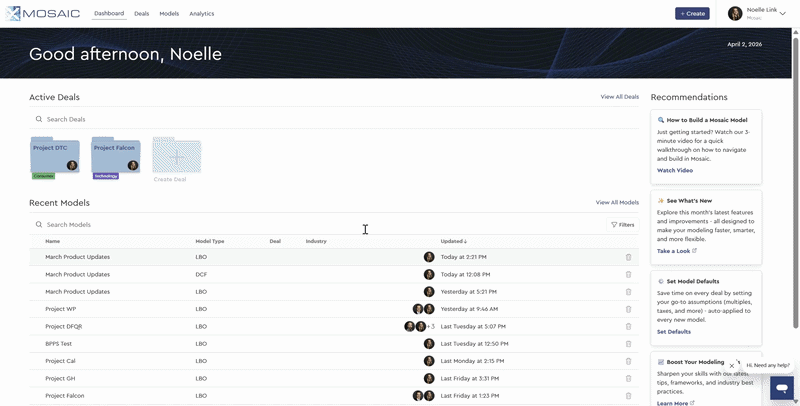This screenshot has width=800, height=406.
Task: Open the Project Cal model row
Action: (334, 361)
